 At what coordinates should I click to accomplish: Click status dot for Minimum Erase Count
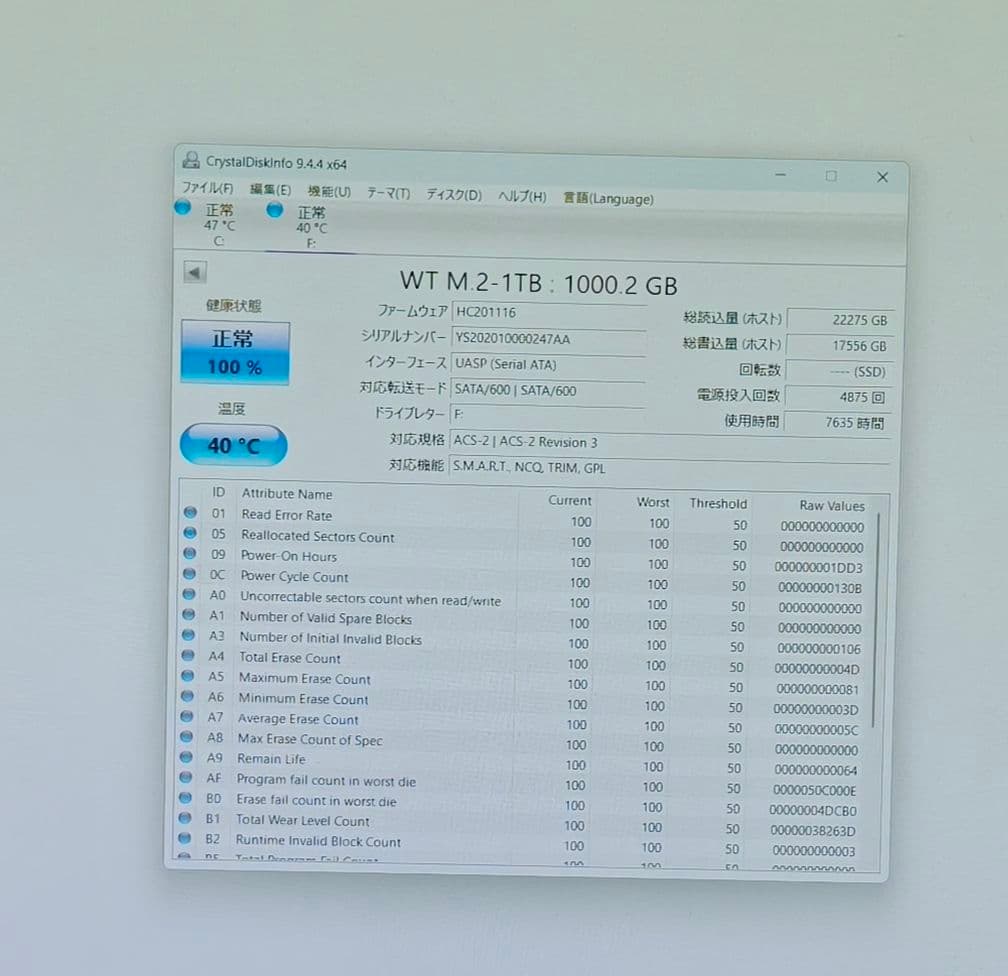click(187, 696)
